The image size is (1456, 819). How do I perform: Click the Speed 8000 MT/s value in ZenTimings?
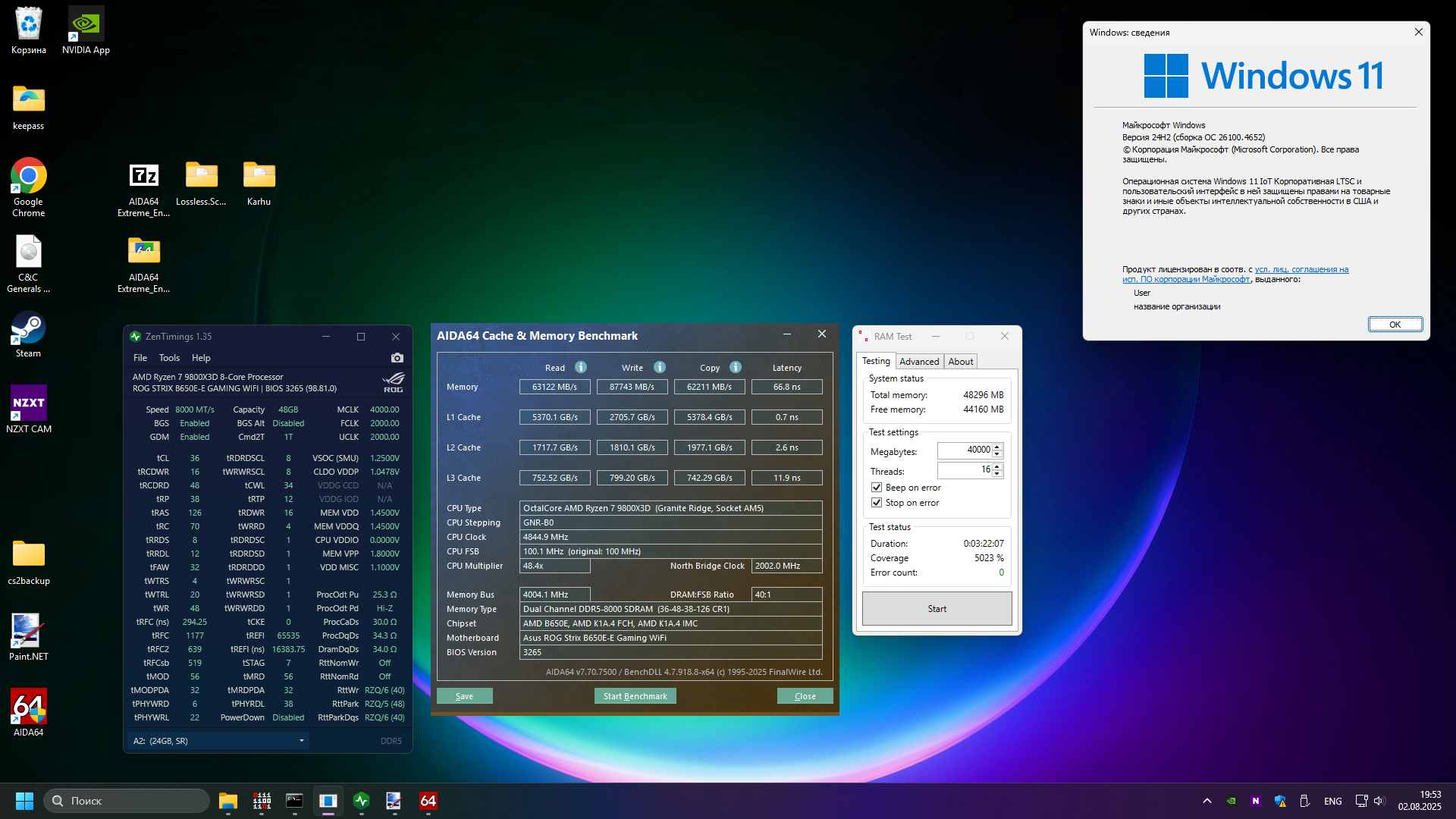(x=195, y=409)
